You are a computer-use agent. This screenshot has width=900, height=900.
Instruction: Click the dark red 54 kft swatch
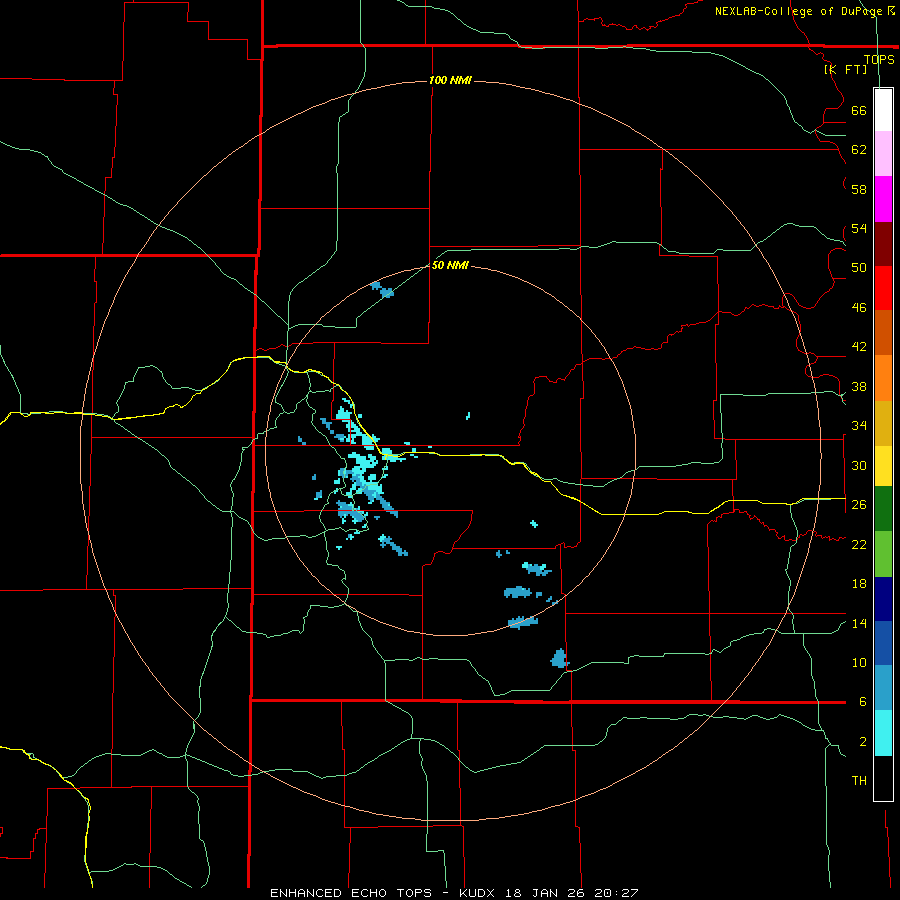point(883,244)
